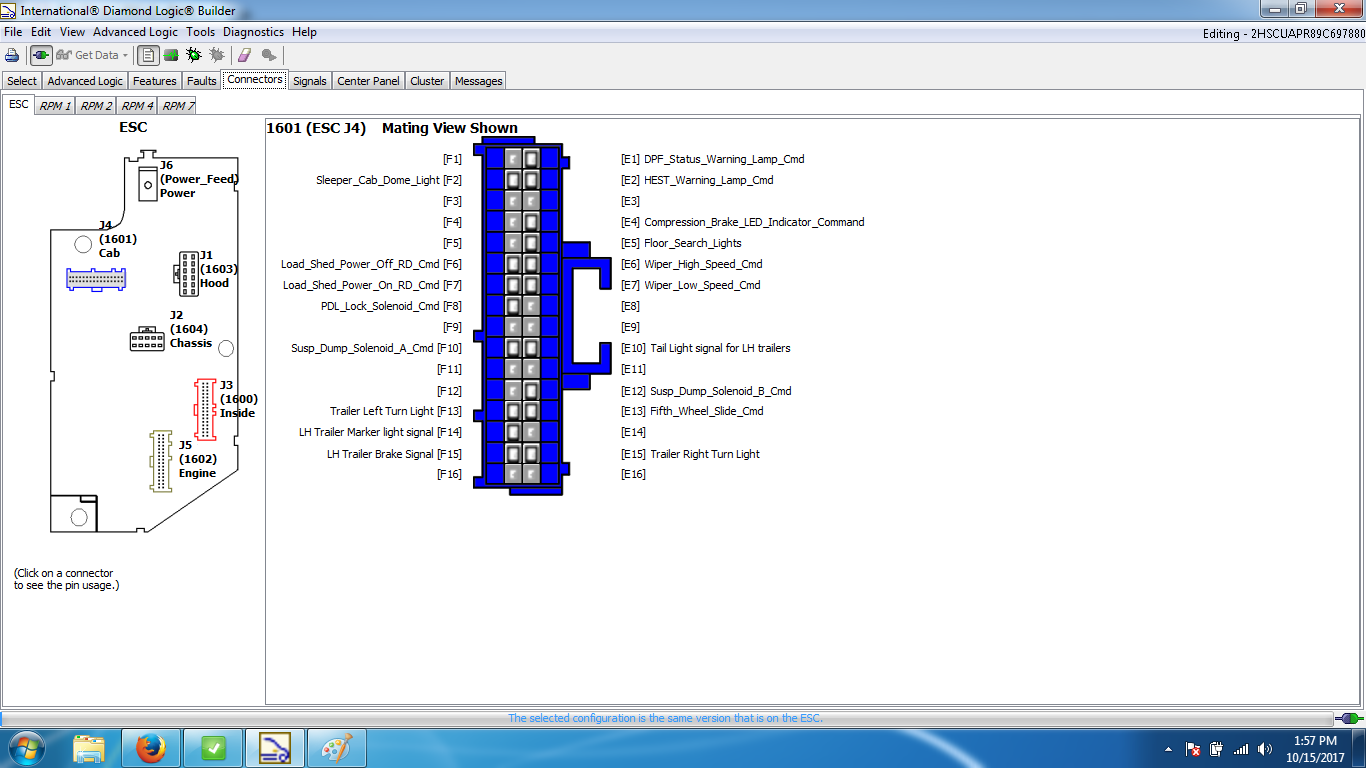Open the Diagnostics menu
Screen dimensions: 1366x768
tap(253, 32)
